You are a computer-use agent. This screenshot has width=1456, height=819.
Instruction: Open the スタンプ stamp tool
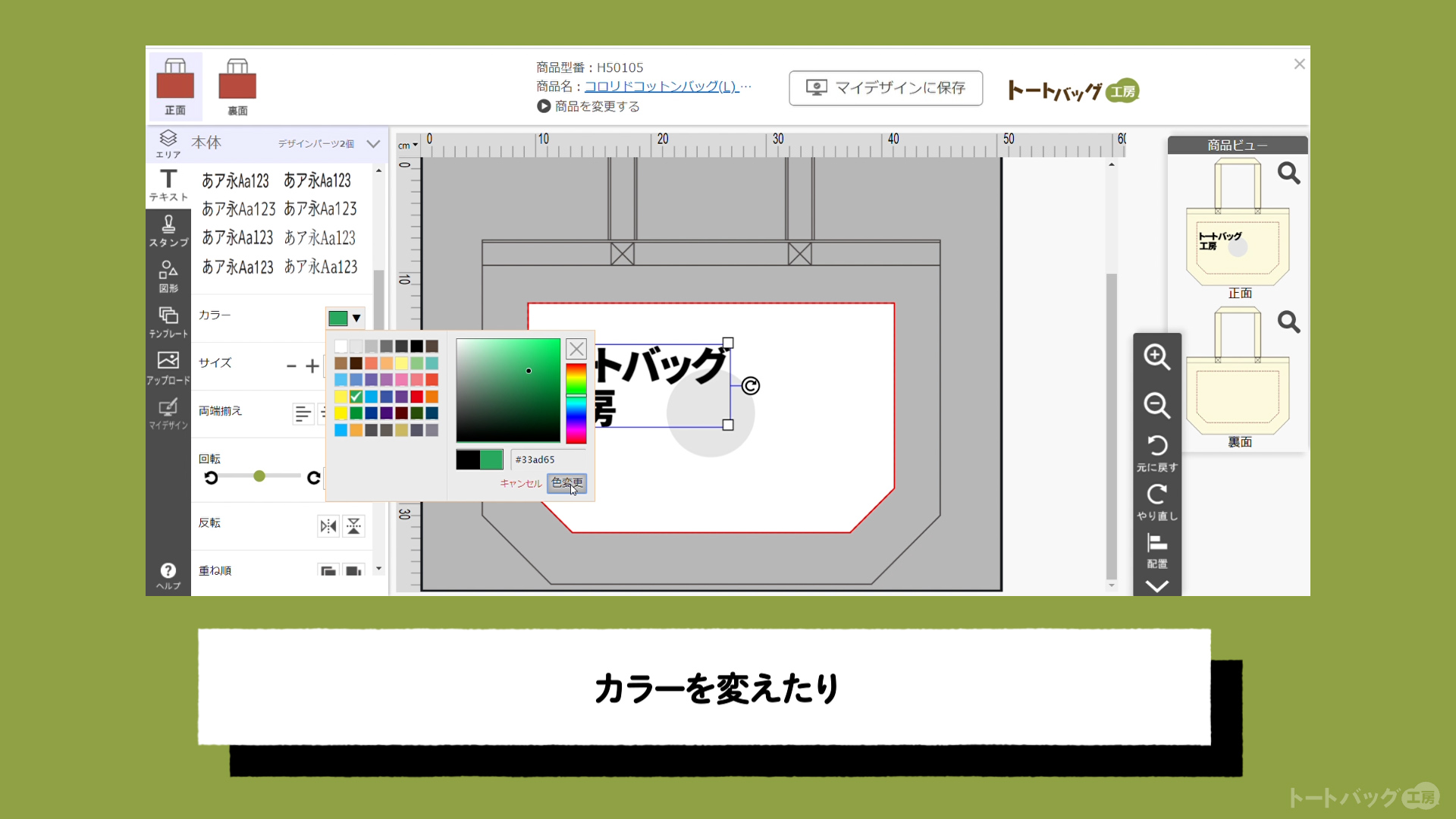[168, 231]
